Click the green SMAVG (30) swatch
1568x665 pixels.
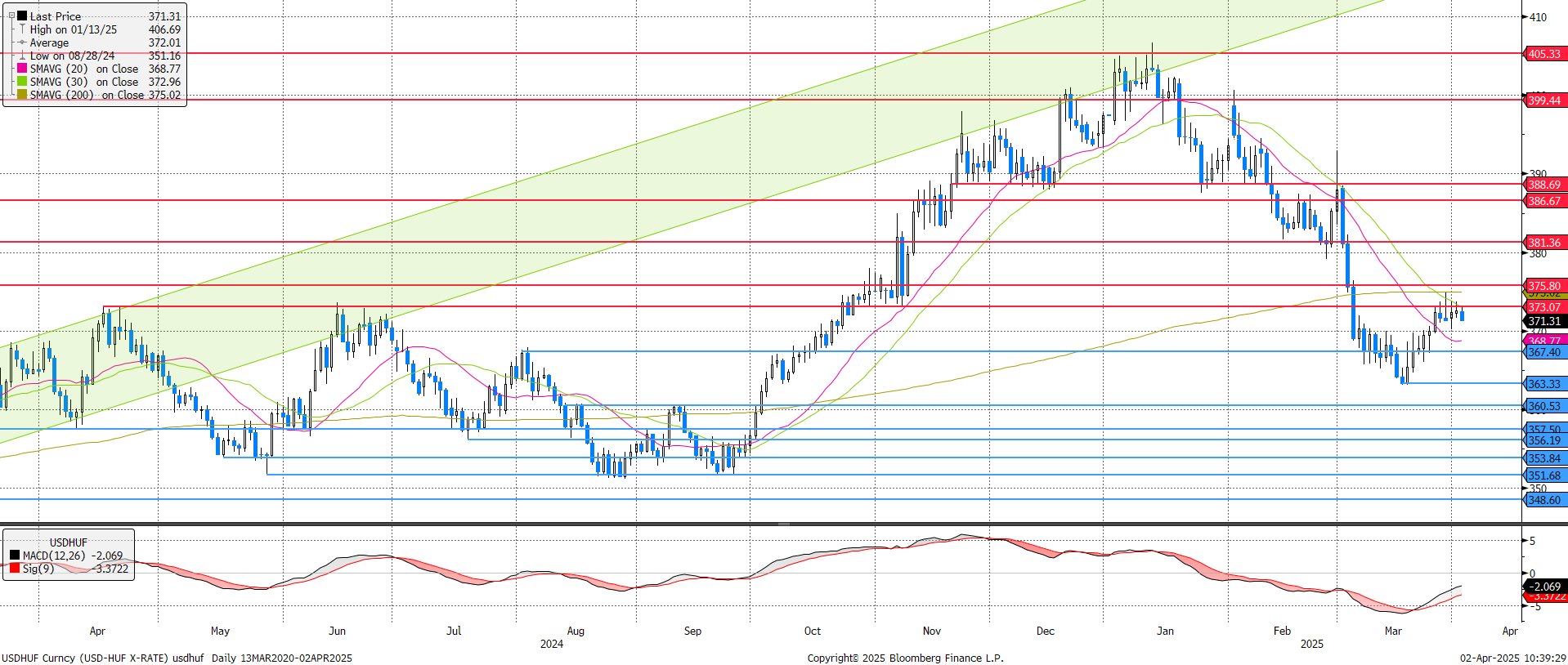pyautogui.click(x=22, y=82)
